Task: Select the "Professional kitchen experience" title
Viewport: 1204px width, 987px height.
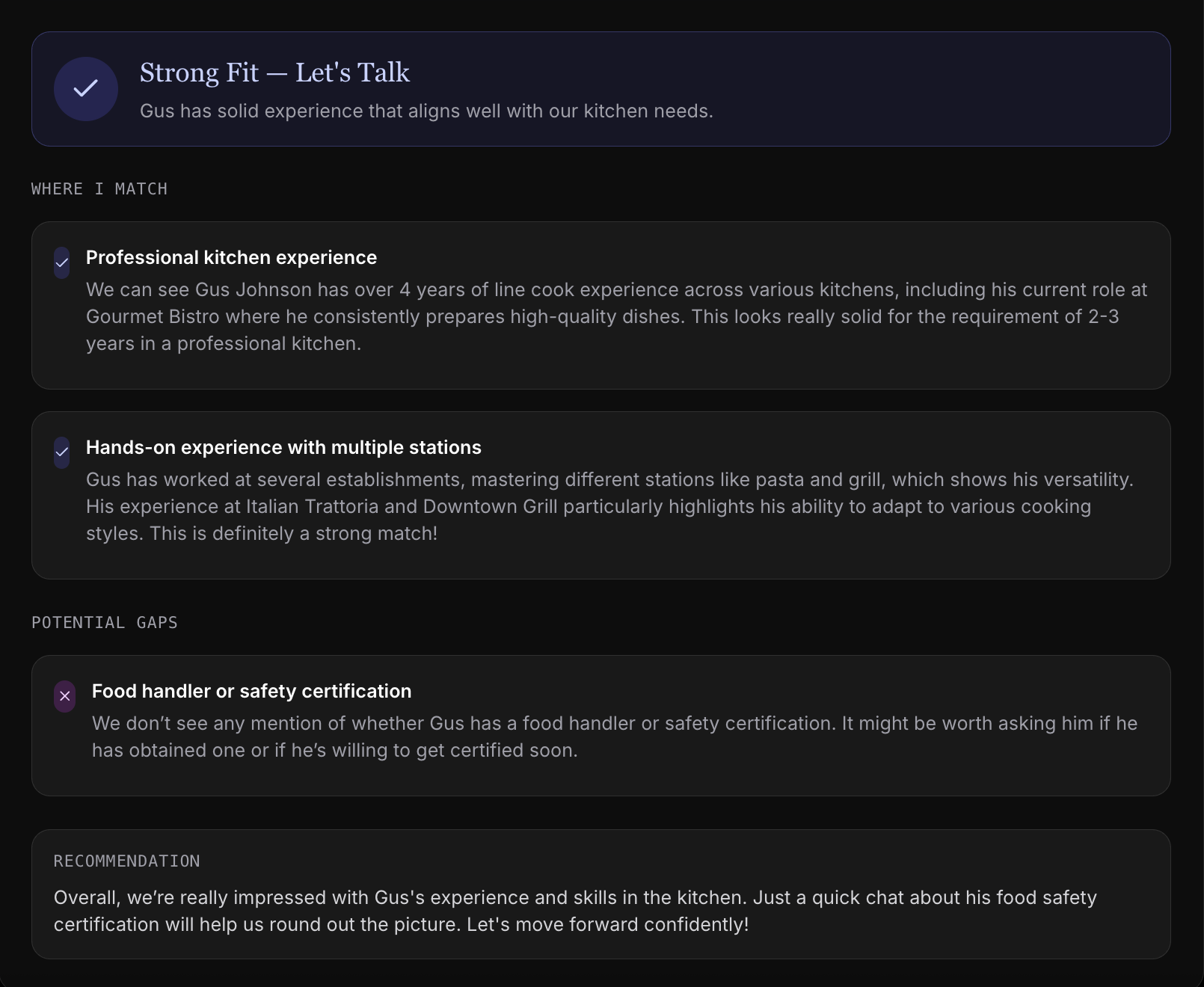Action: tap(231, 257)
